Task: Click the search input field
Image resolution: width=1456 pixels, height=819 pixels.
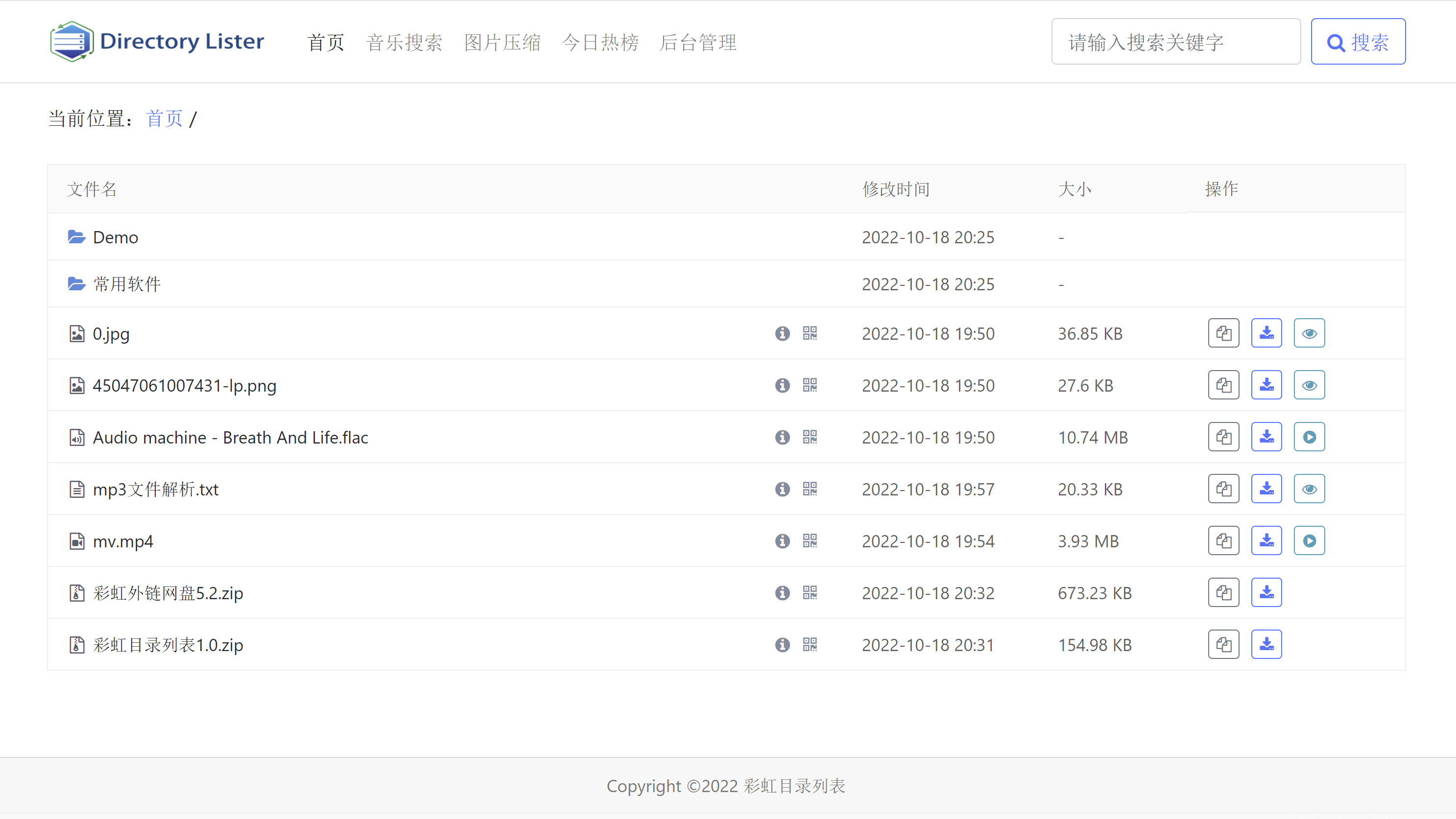Action: pyautogui.click(x=1175, y=41)
